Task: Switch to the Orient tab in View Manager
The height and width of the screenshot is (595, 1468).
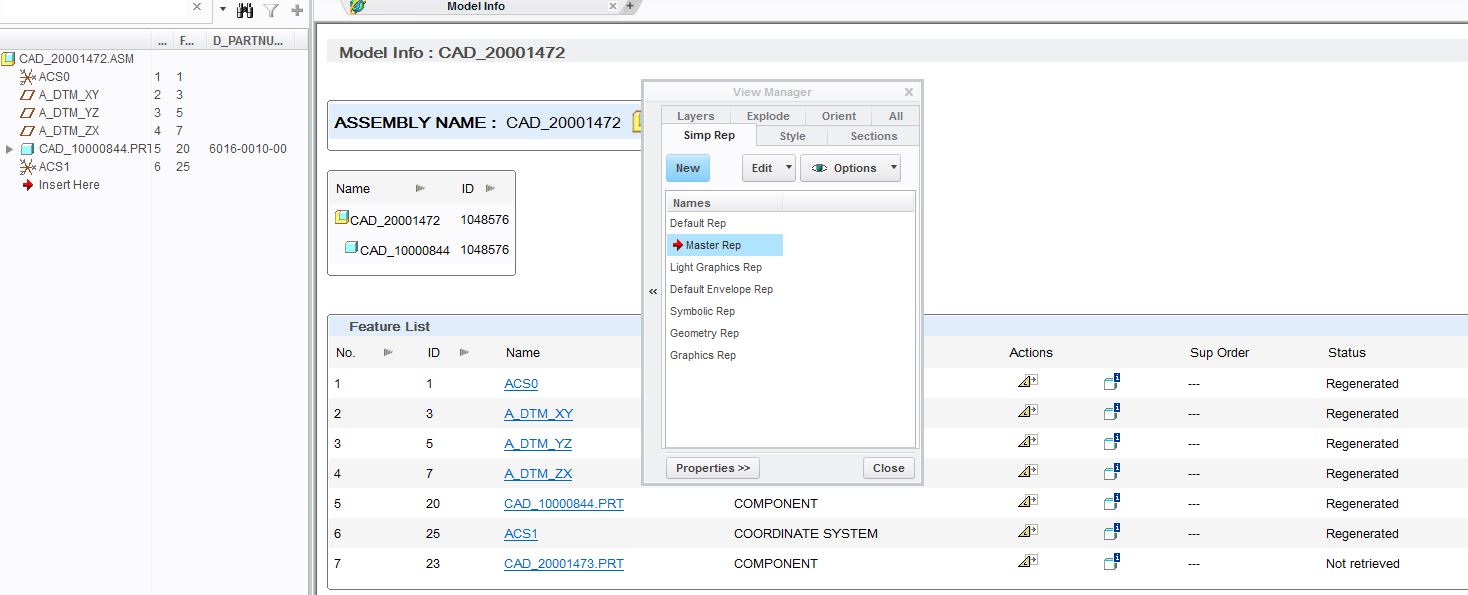Action: tap(839, 116)
